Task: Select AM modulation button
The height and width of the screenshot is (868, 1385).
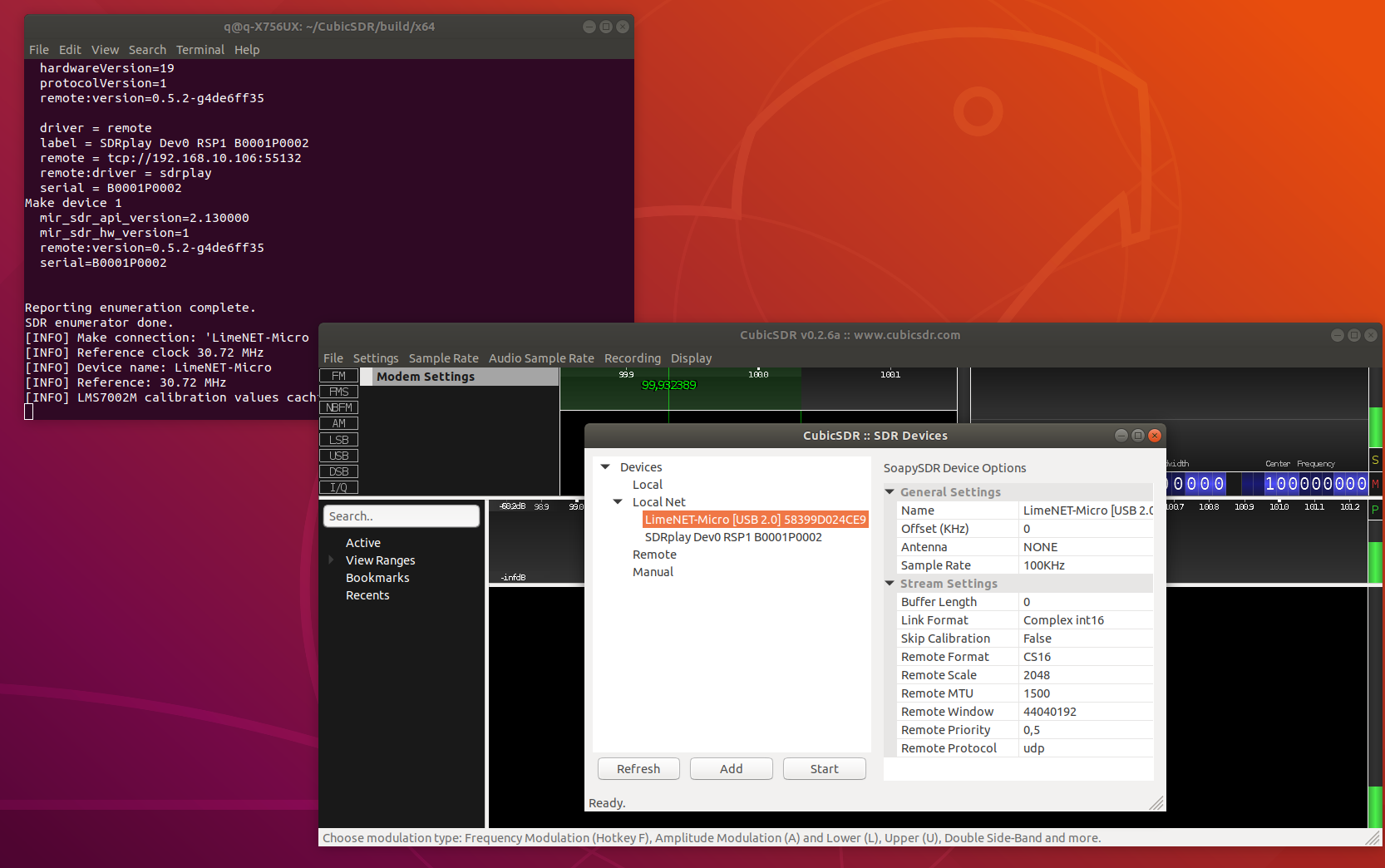Action: 338,423
